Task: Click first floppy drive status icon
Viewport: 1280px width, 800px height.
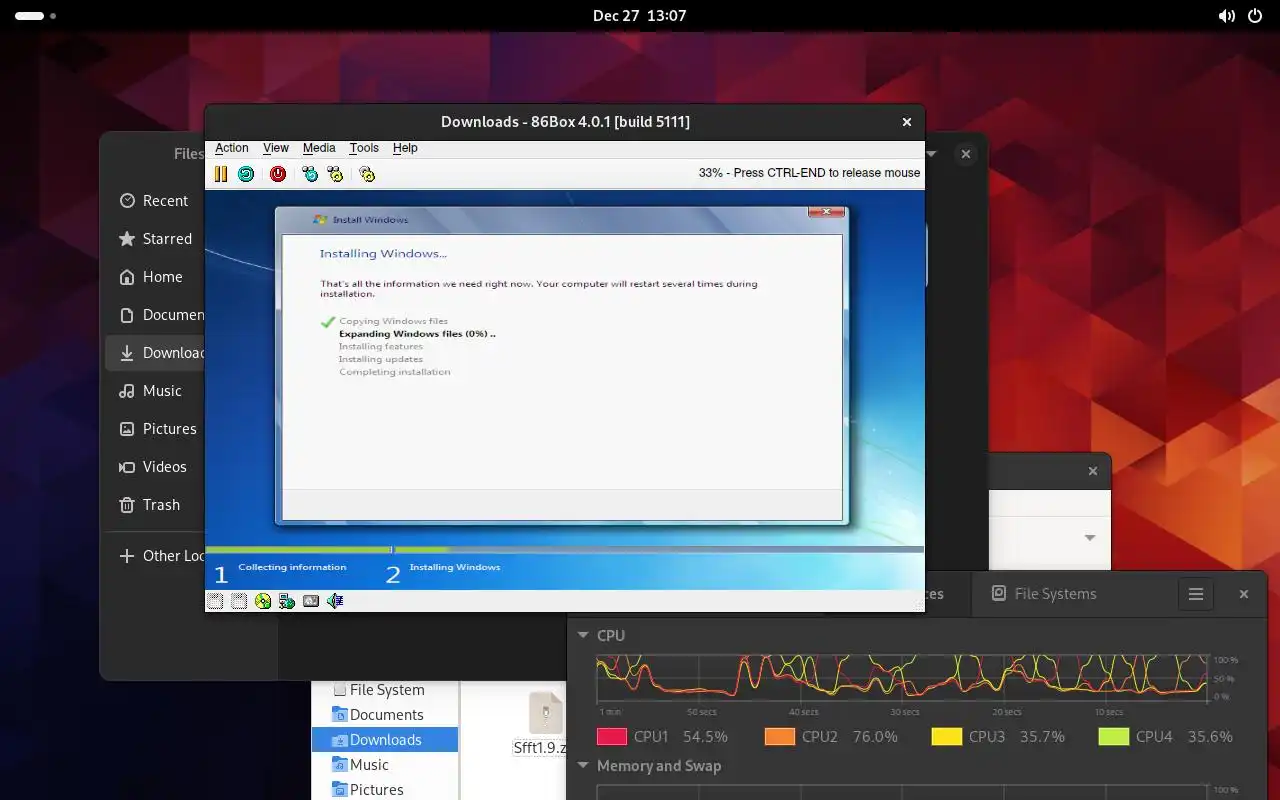Action: [215, 601]
